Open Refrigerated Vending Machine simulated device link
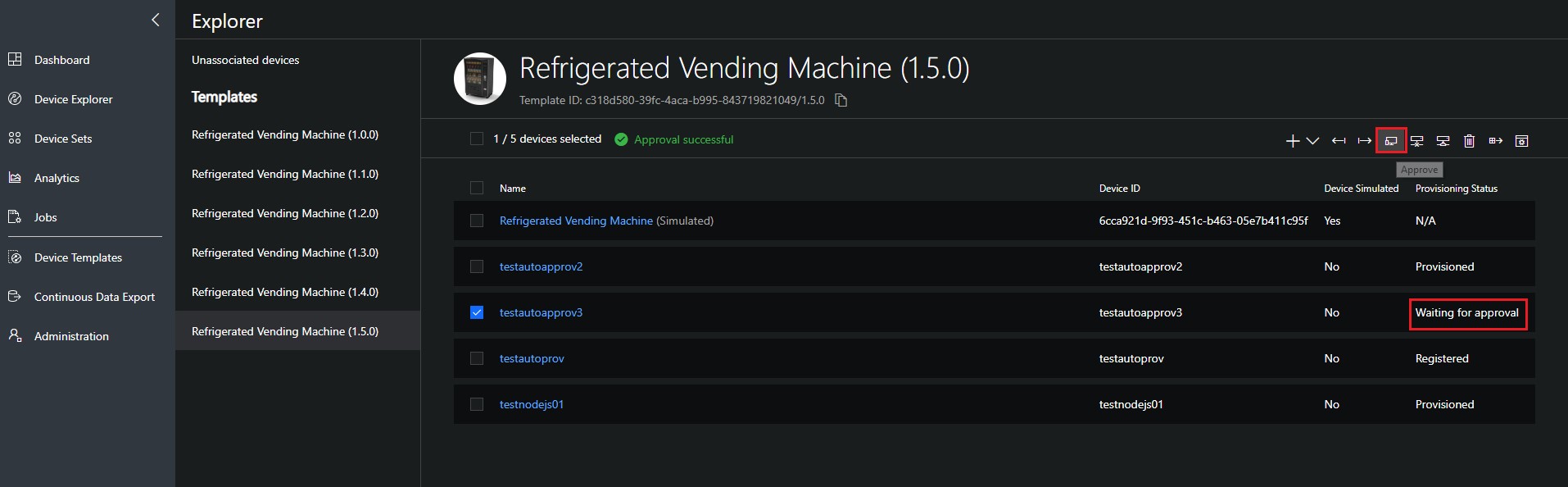This screenshot has height=487, width=1568. click(576, 221)
